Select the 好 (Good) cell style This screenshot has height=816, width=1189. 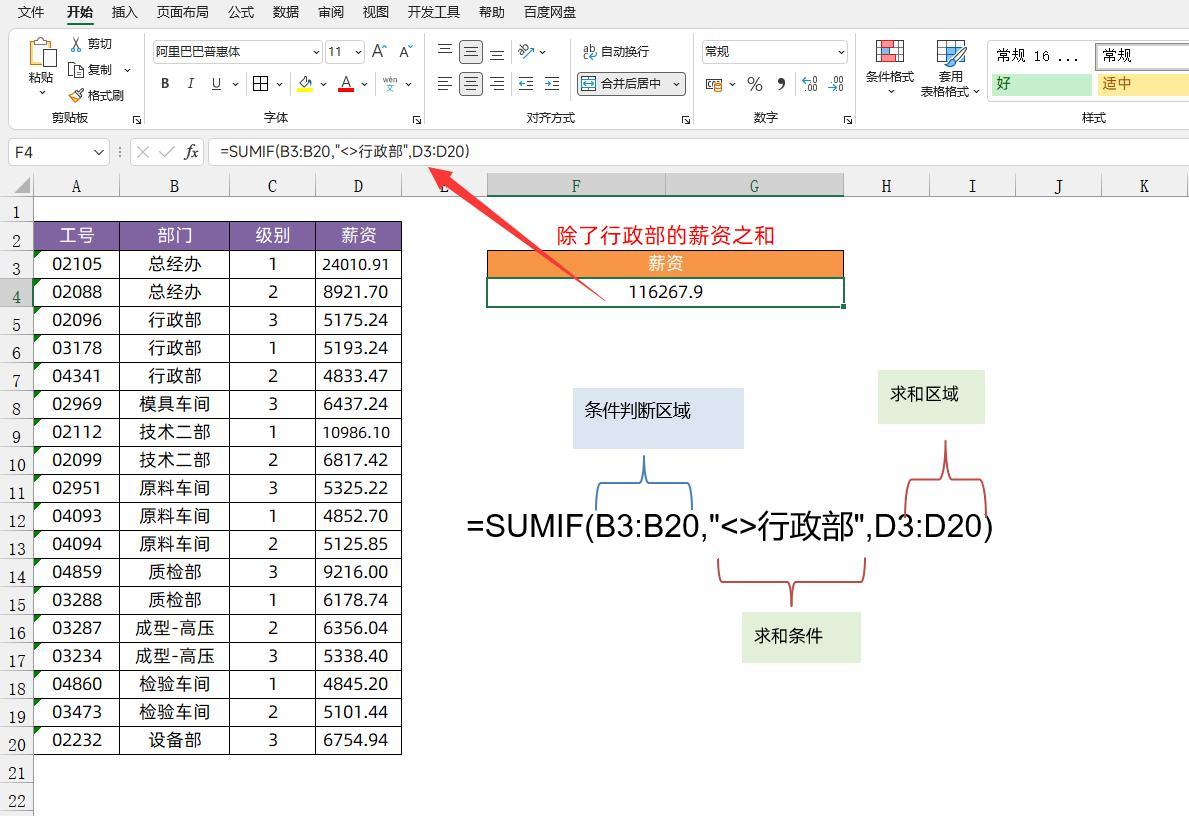click(1041, 83)
